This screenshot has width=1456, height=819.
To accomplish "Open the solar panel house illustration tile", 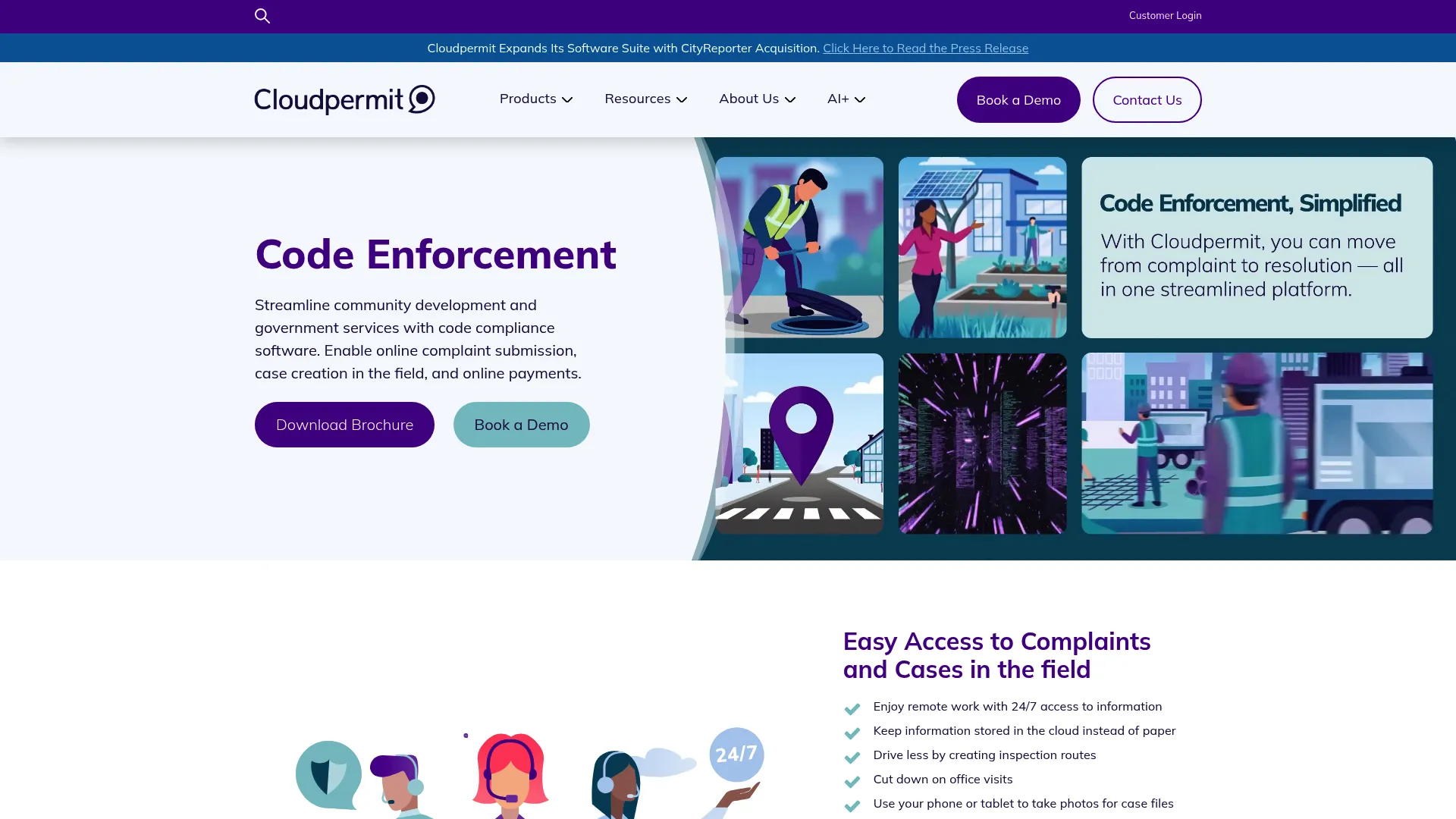I will tap(982, 247).
